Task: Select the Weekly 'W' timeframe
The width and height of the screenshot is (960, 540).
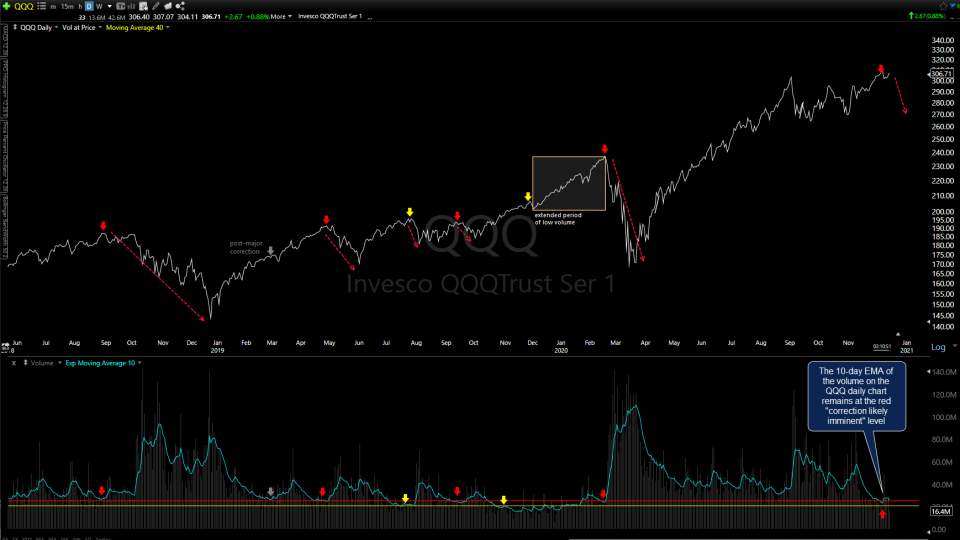Action: tap(99, 6)
